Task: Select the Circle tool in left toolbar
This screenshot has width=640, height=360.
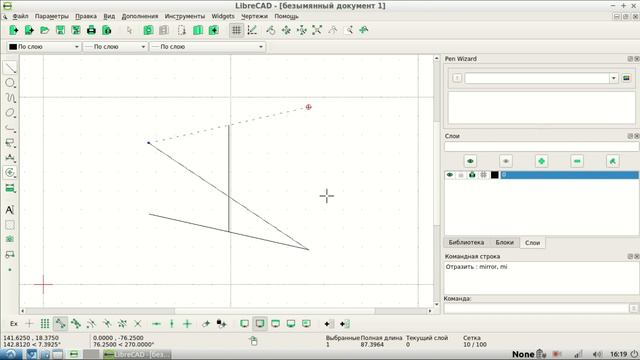Action: tap(10, 83)
